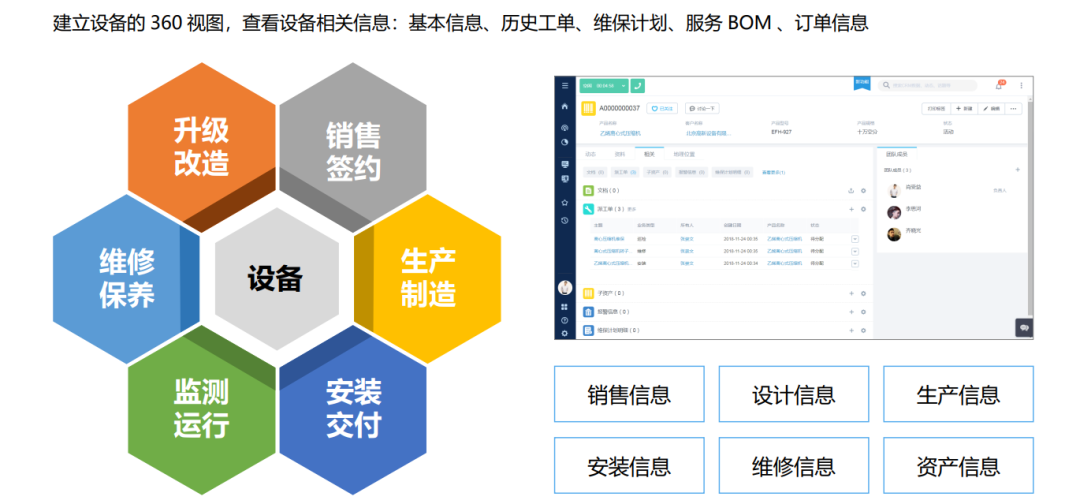Click the blue 安装交付 hexagon
Screen dimensions: 1080x504
pyautogui.click(x=353, y=410)
